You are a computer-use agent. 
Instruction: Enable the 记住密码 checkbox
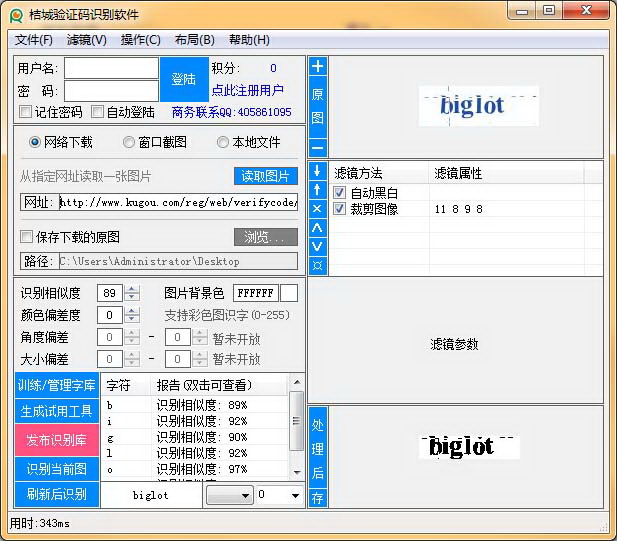point(26,112)
